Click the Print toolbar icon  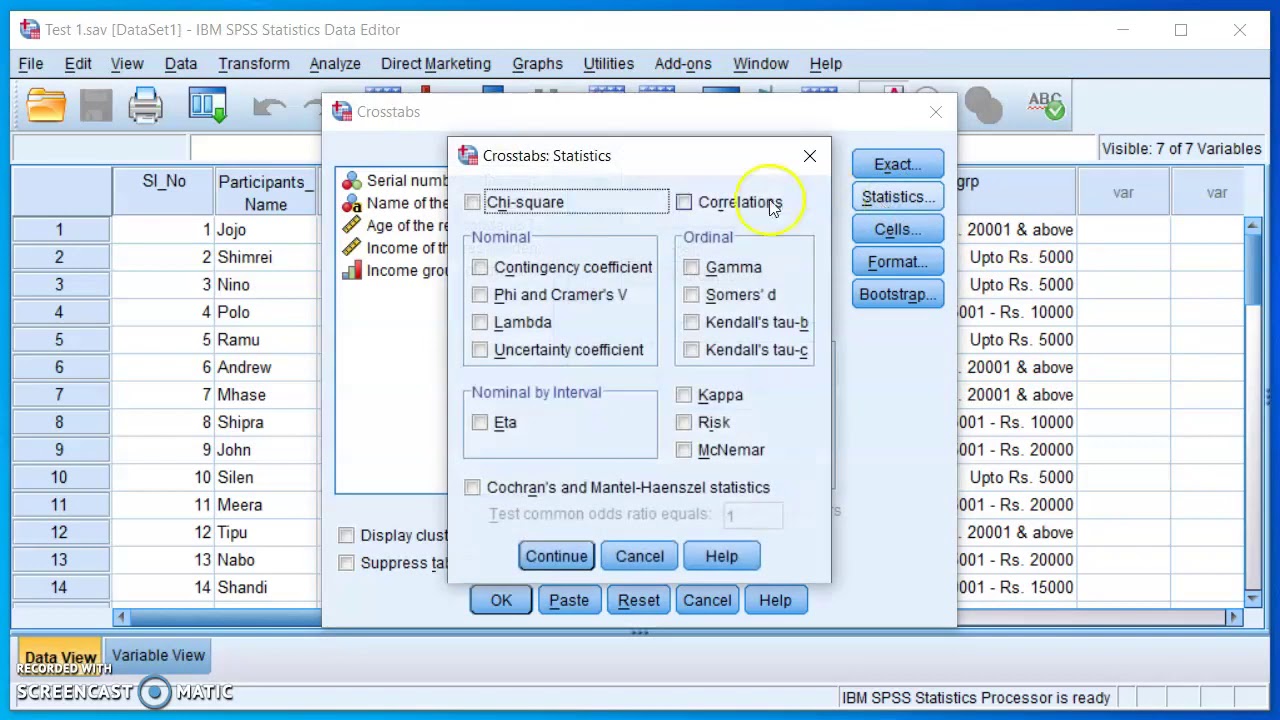[x=145, y=105]
